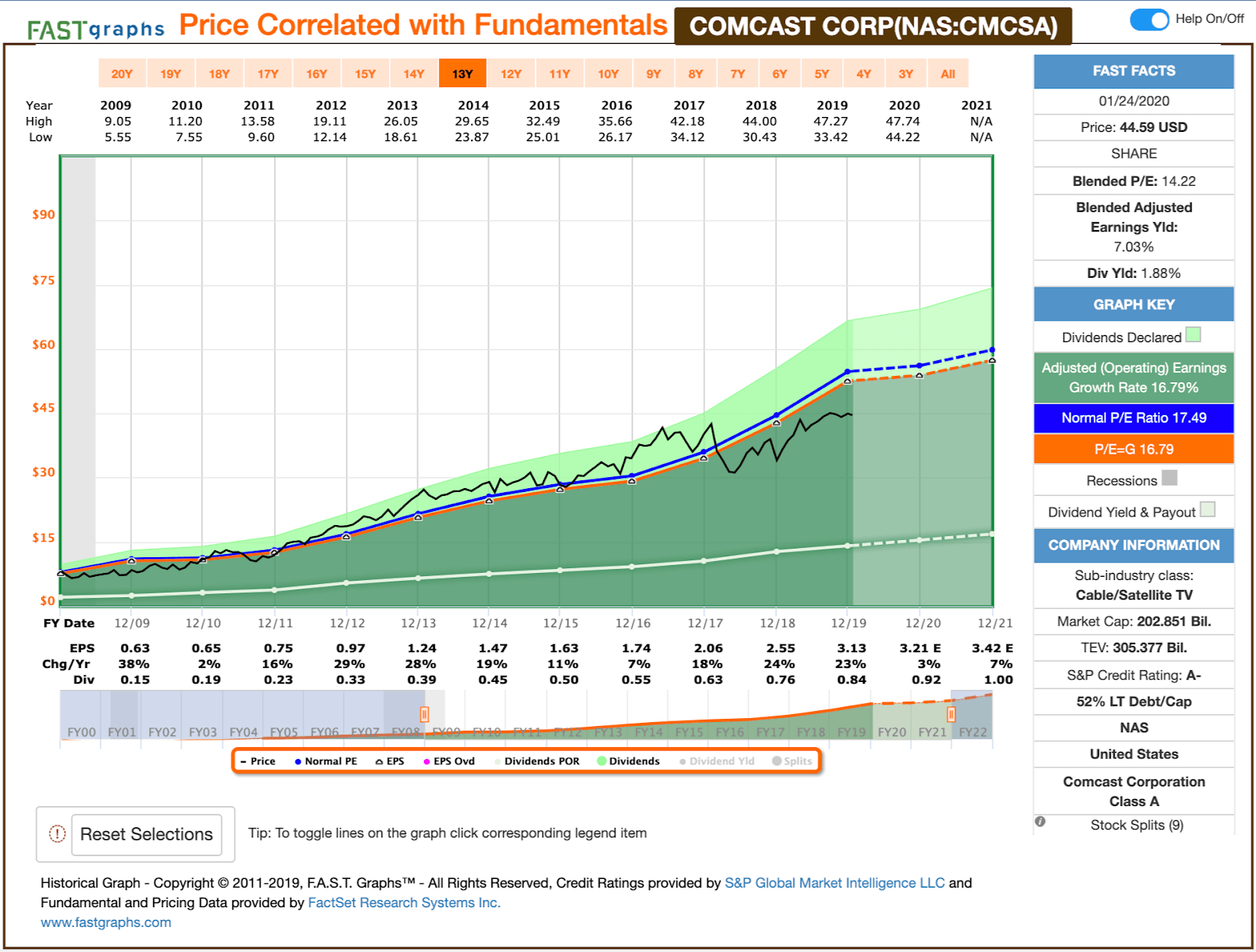The image size is (1256, 952).
Task: Click the Blended P/E: 14.22 value
Action: [1134, 181]
